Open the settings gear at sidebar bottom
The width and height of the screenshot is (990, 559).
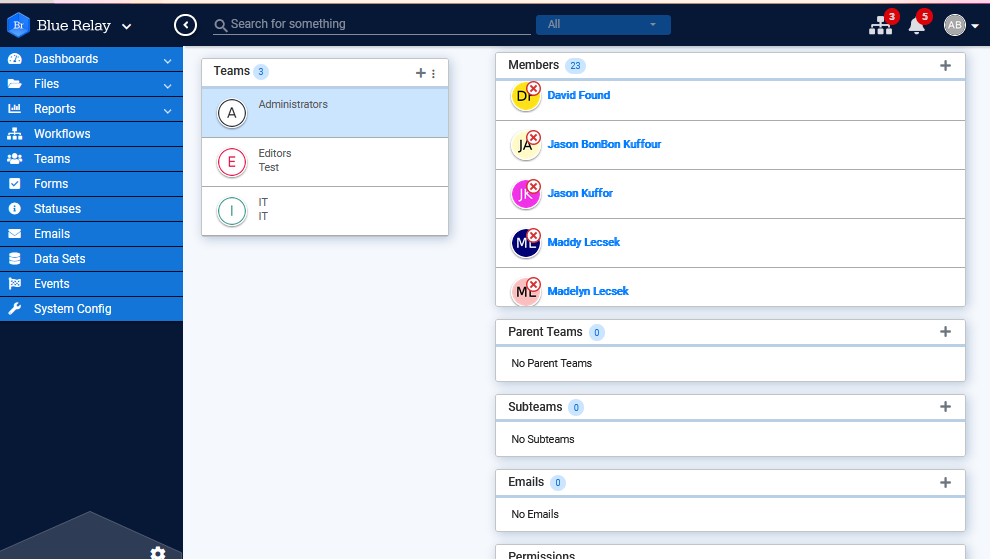tap(158, 553)
